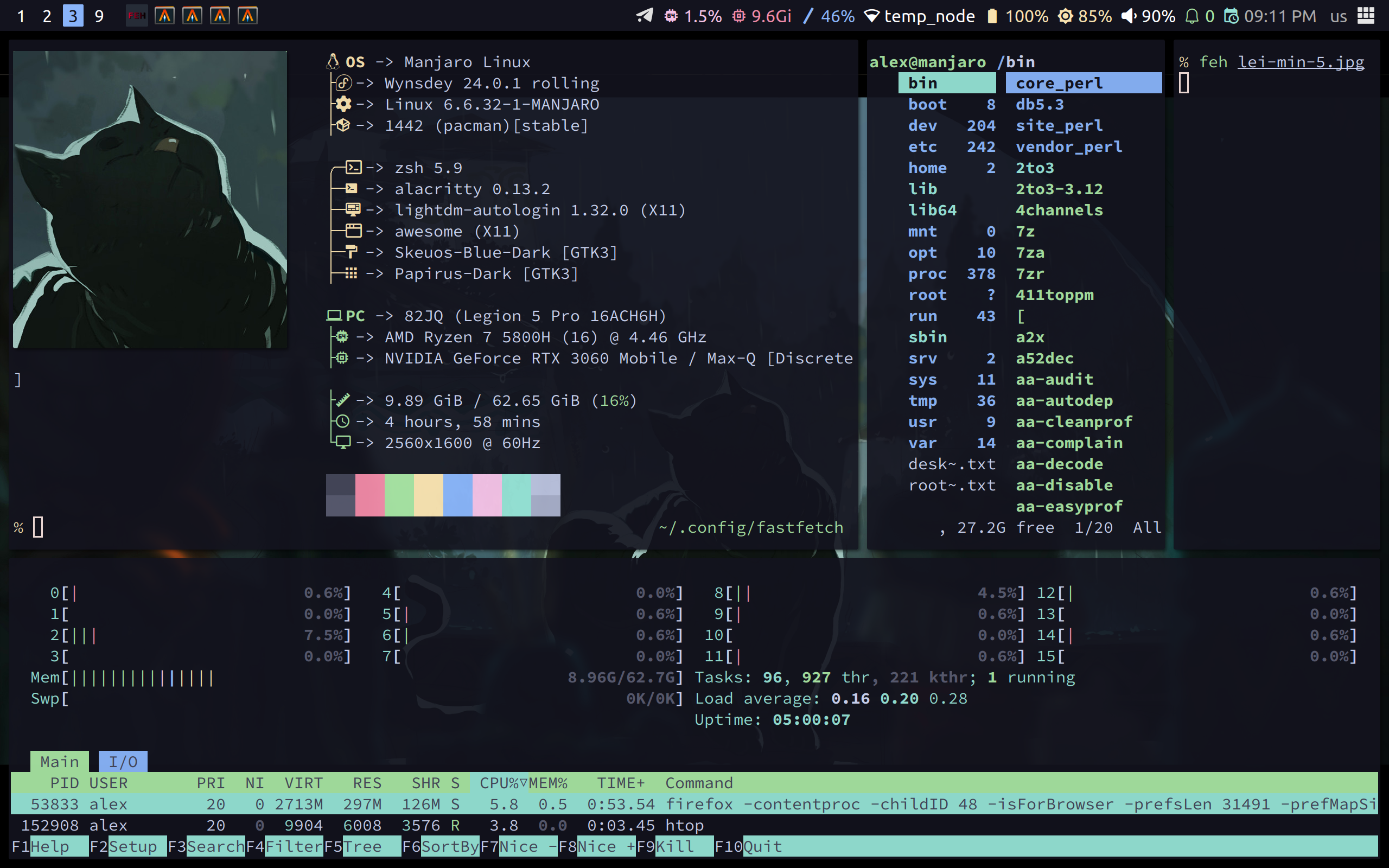The image size is (1389, 868).
Task: Switch to workspace tag 9
Action: coord(99,16)
